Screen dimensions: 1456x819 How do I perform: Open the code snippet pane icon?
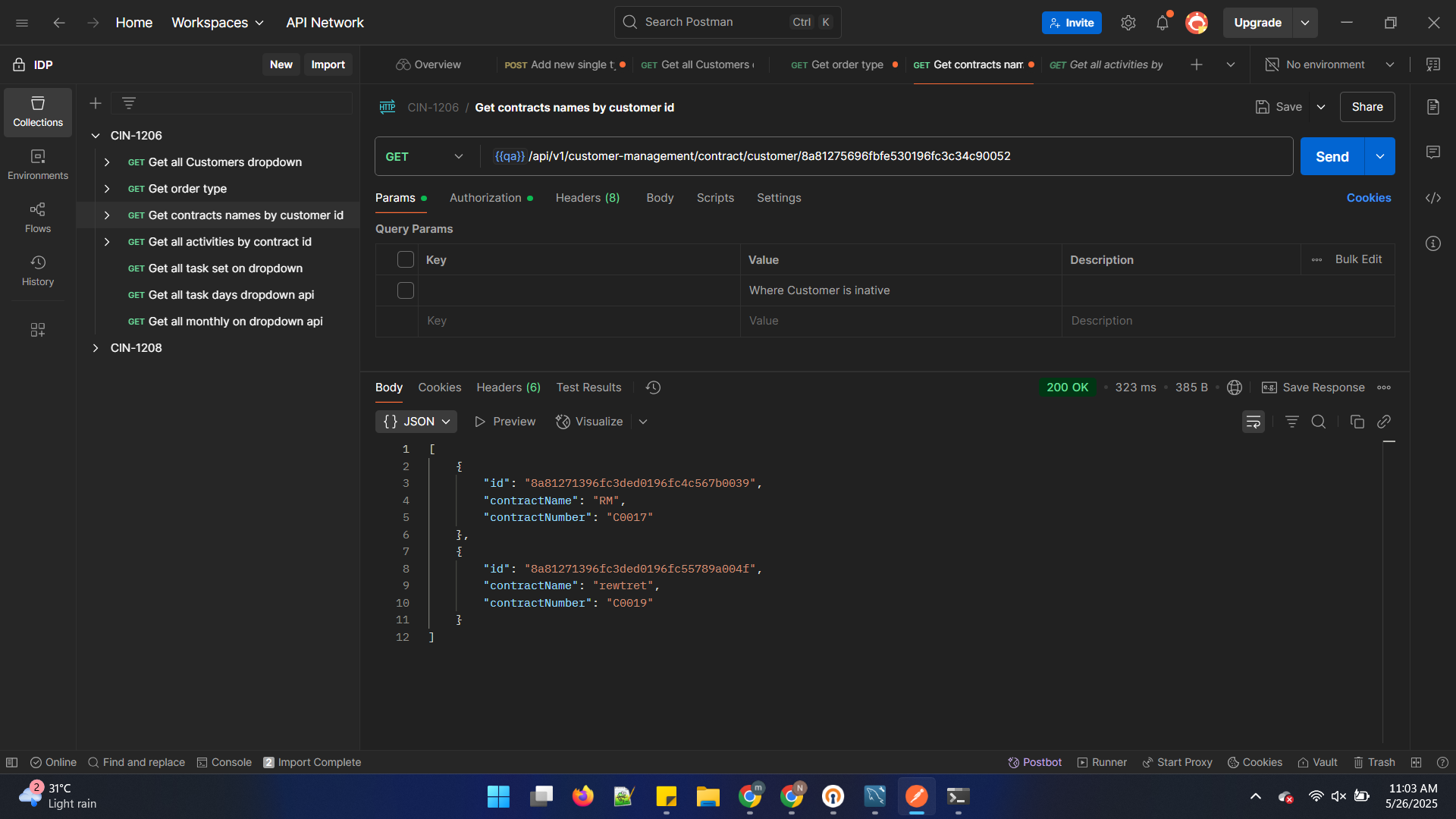click(x=1433, y=198)
